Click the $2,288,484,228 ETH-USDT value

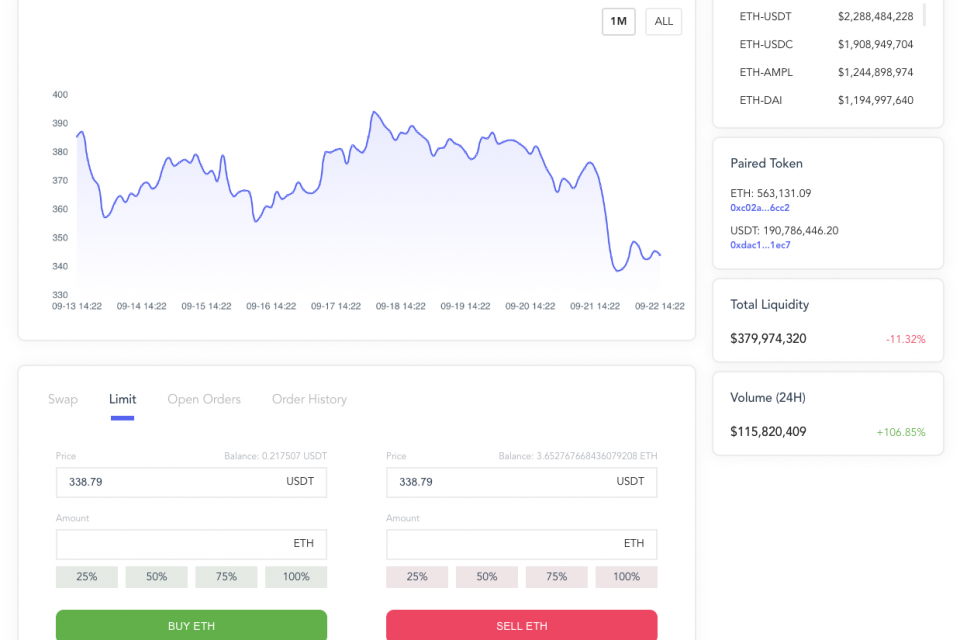click(x=876, y=17)
